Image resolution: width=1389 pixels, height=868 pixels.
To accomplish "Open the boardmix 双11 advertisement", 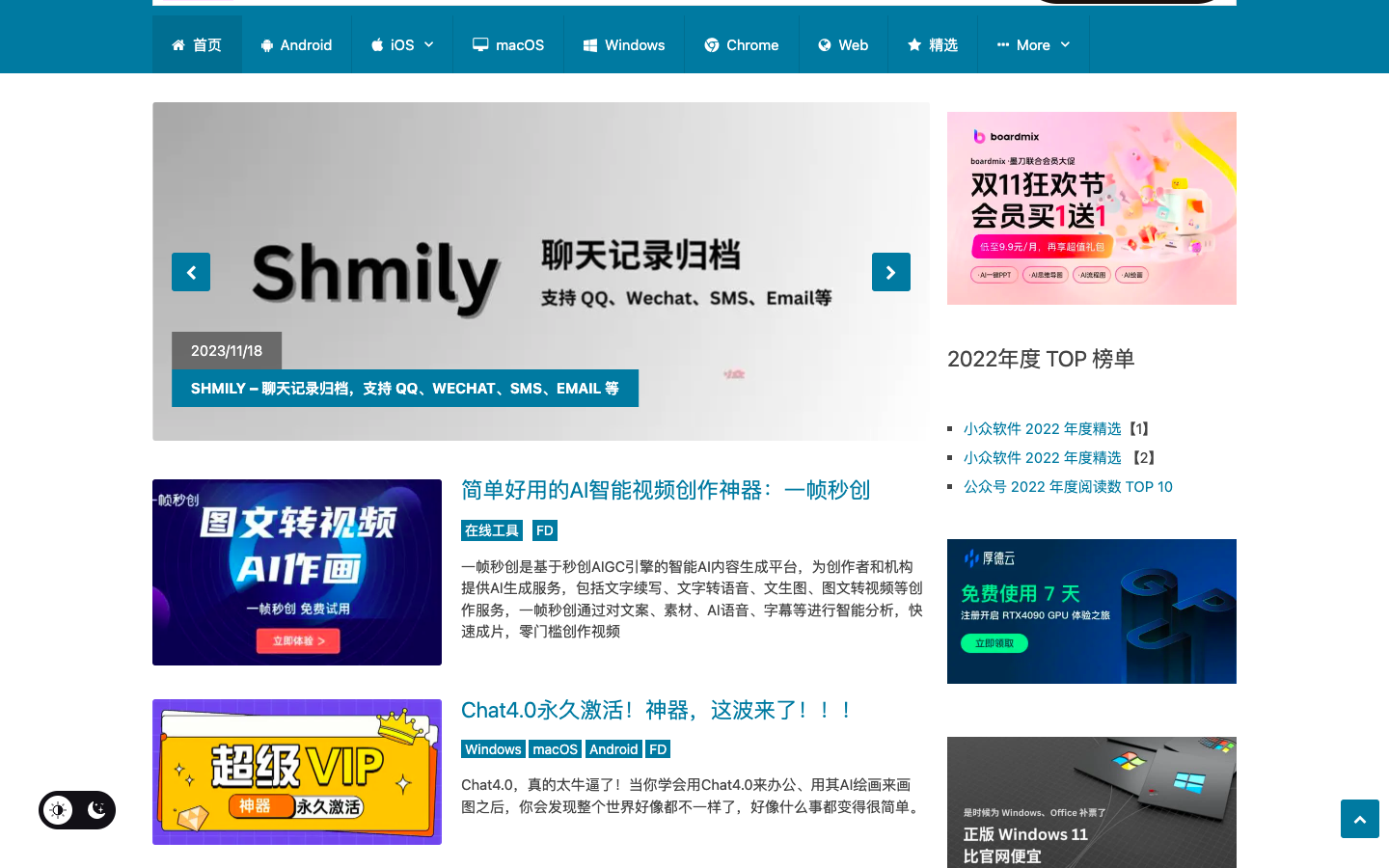I will 1092,208.
